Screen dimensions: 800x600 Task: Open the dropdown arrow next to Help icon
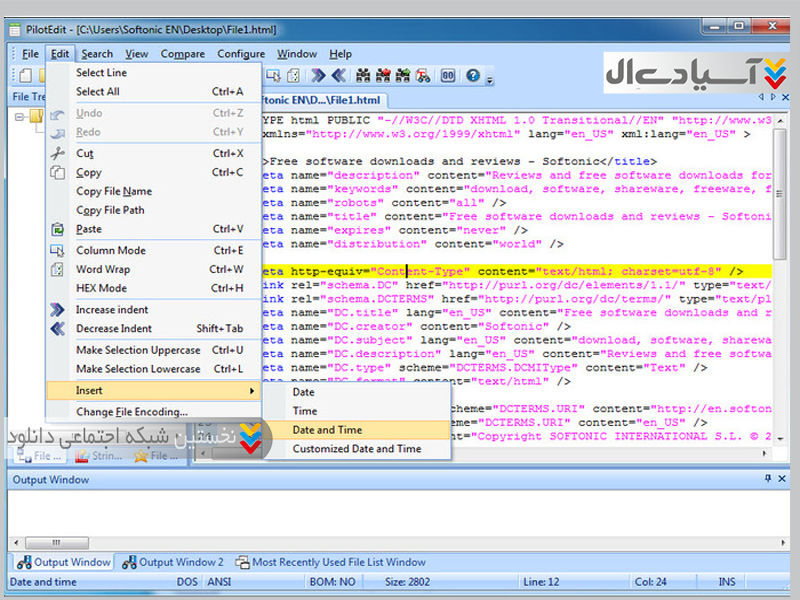[x=489, y=76]
